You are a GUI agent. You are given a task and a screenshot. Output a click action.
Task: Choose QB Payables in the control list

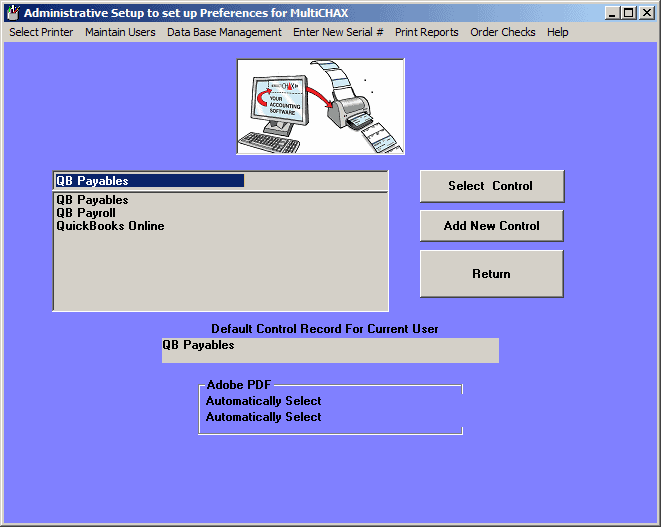92,200
